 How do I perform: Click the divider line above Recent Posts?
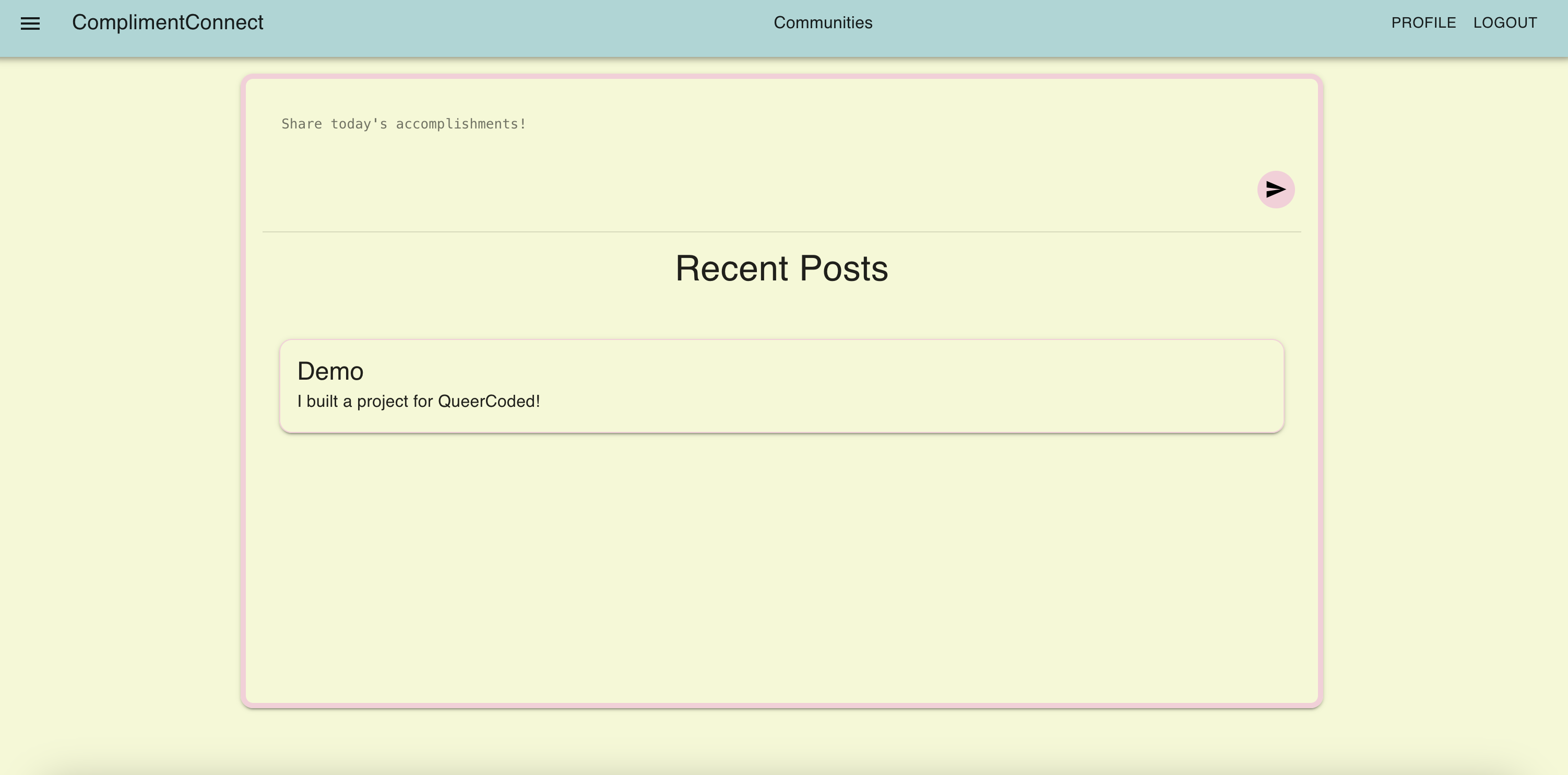tap(781, 232)
